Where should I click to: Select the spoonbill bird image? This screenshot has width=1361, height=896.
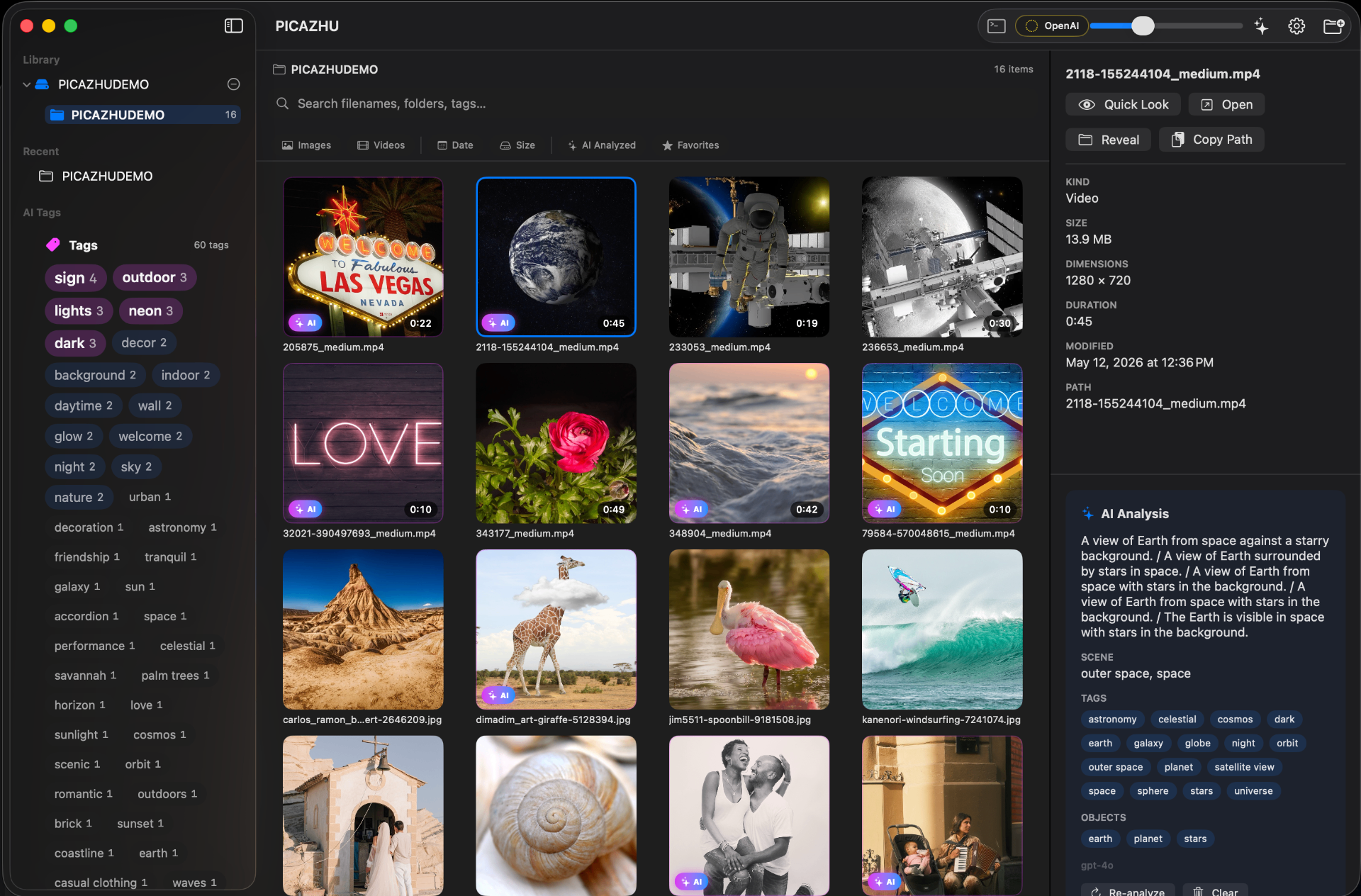click(x=749, y=629)
